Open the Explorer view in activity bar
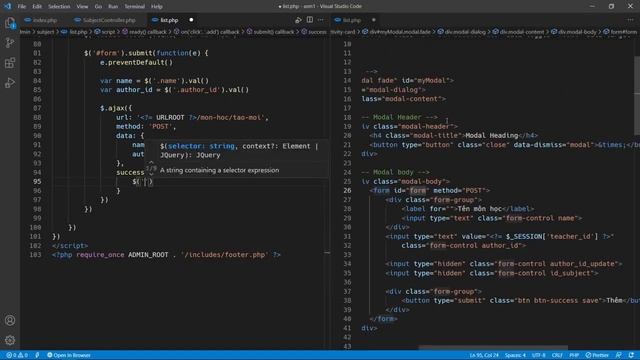640x360 pixels. tap(10, 23)
